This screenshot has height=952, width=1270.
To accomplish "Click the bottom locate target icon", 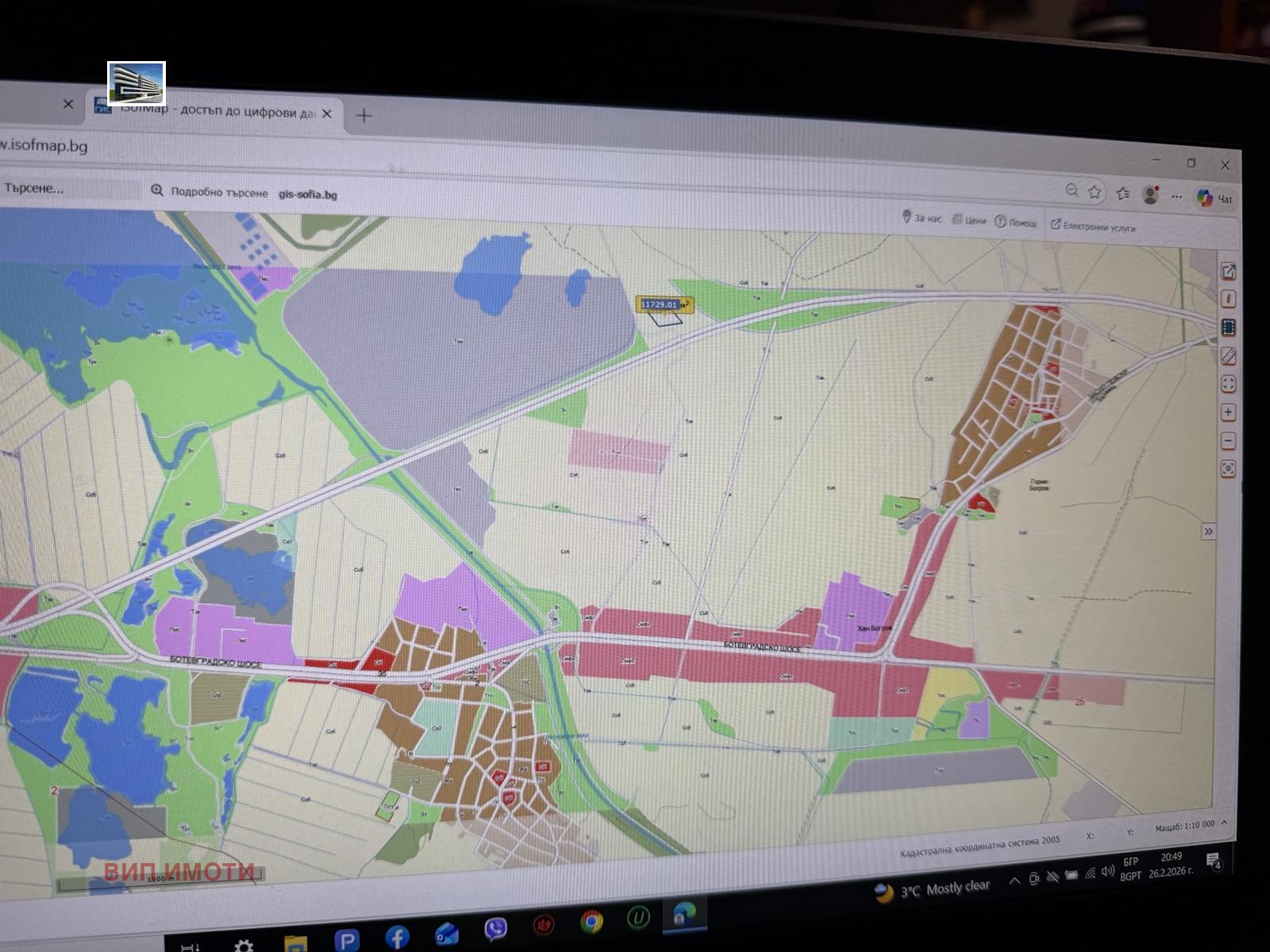I will tap(1228, 469).
